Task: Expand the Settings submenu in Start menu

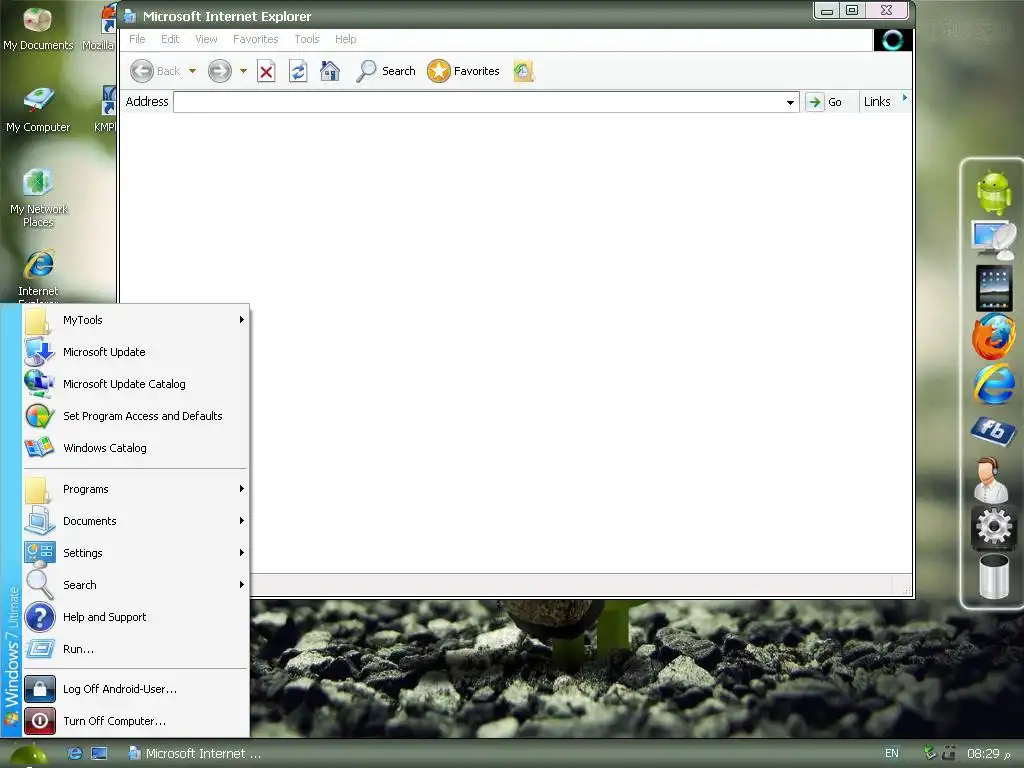Action: (136, 553)
